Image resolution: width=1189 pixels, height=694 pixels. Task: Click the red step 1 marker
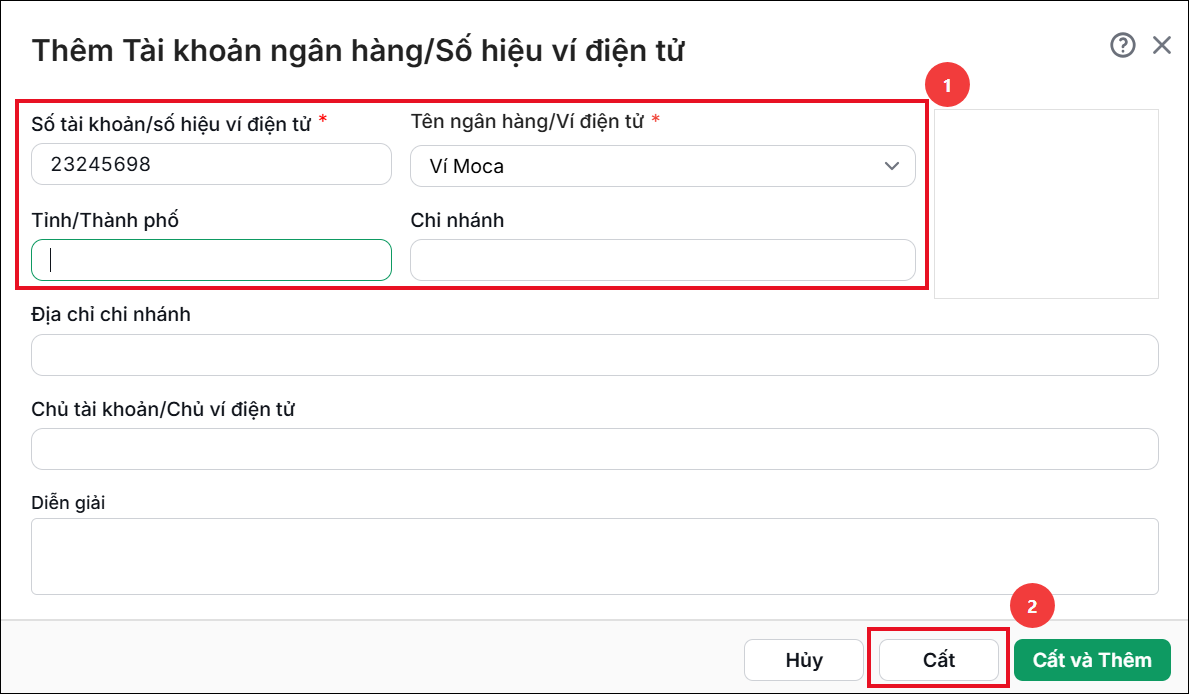pos(947,86)
